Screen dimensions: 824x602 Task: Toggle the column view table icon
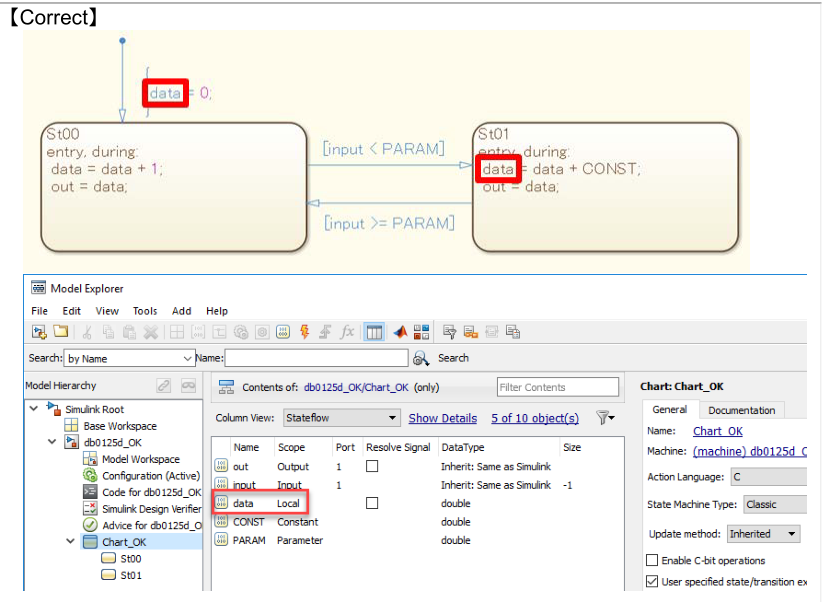coord(374,332)
